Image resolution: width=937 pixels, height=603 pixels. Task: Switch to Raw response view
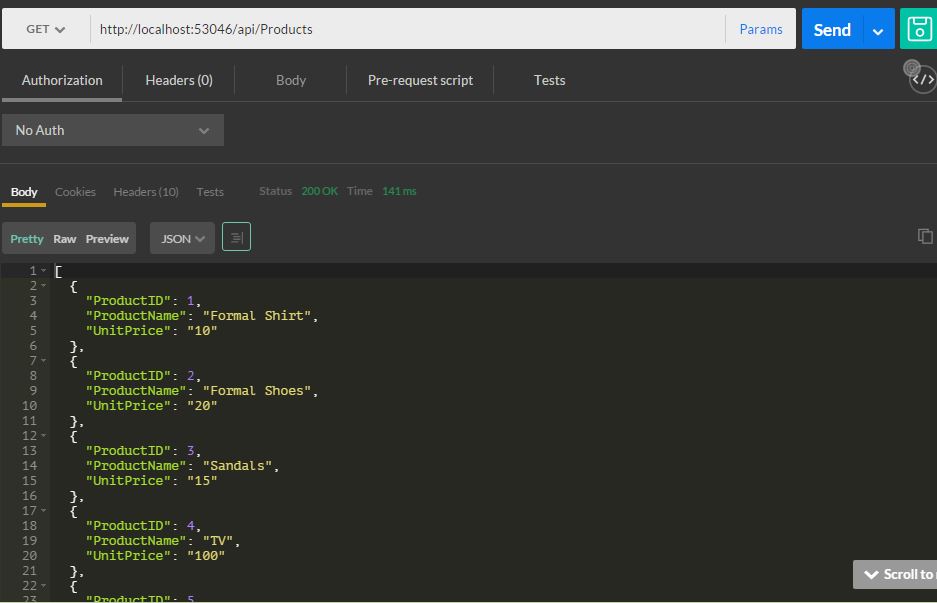tap(65, 239)
